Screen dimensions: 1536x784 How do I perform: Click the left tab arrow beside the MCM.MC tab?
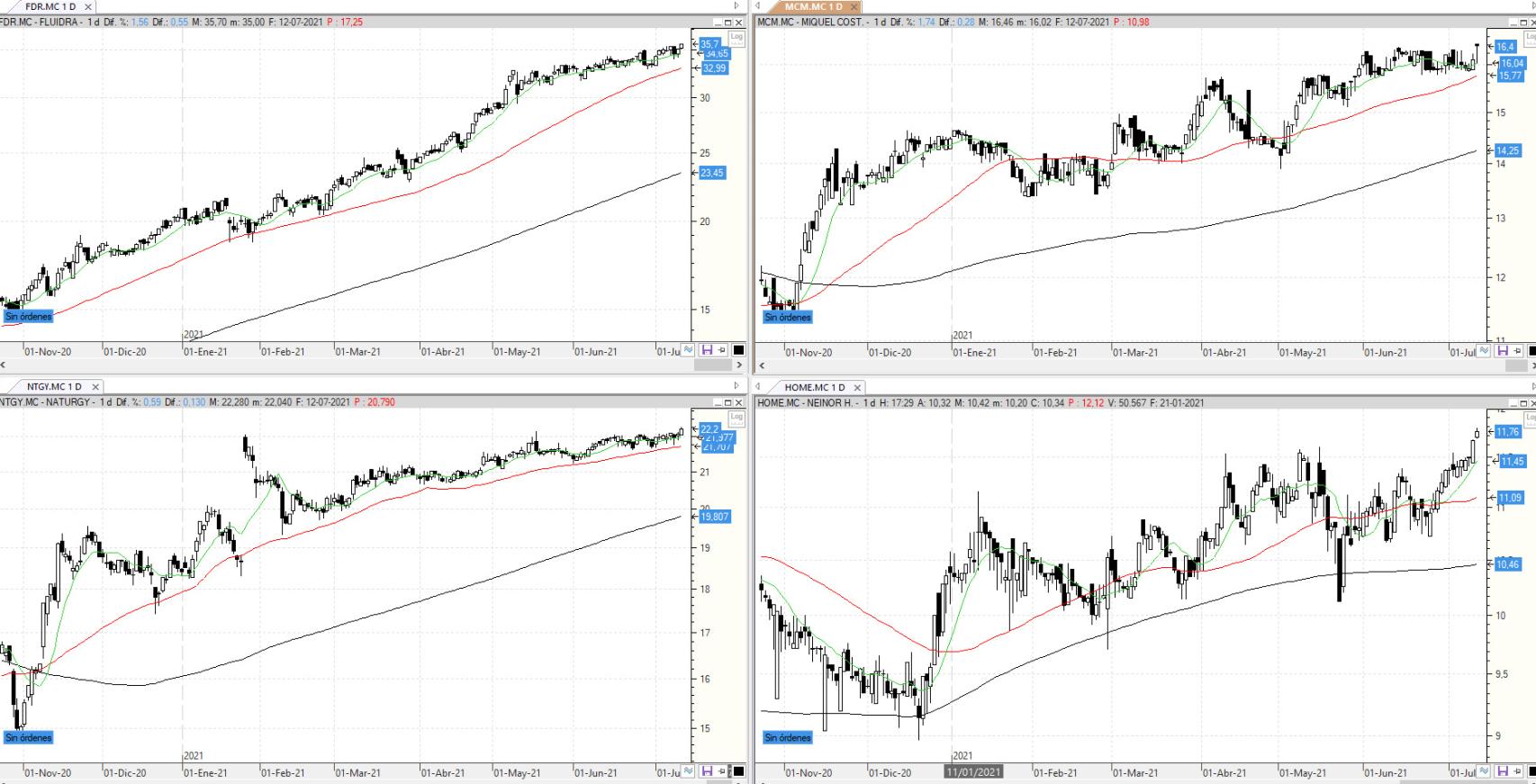758,6
